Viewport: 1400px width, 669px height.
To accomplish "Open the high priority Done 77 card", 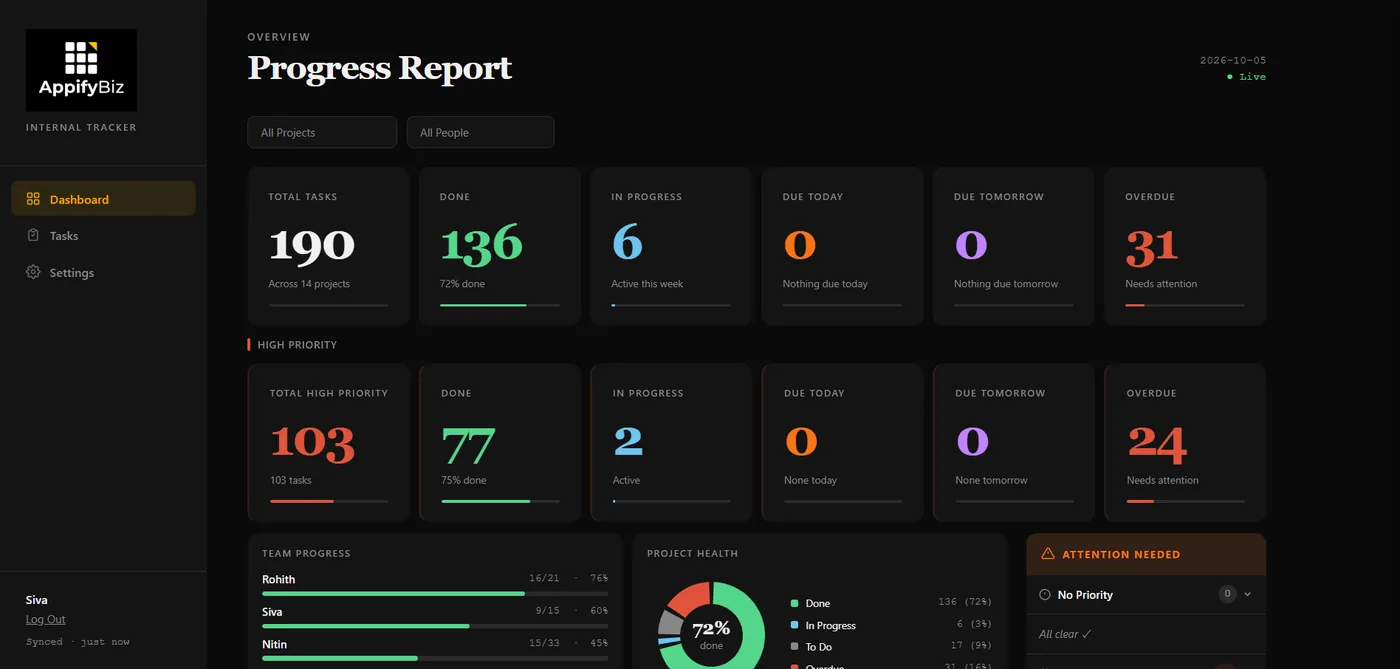I will click(x=499, y=442).
